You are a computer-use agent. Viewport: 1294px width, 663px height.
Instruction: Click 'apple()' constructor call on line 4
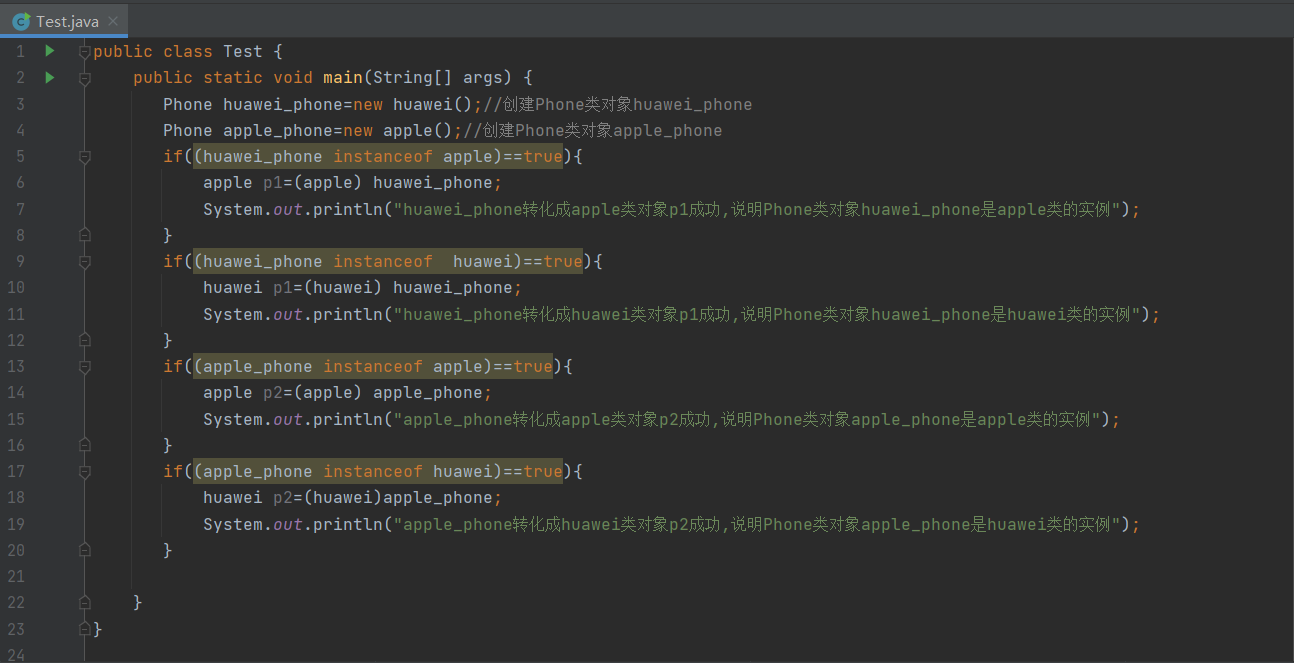(x=417, y=130)
